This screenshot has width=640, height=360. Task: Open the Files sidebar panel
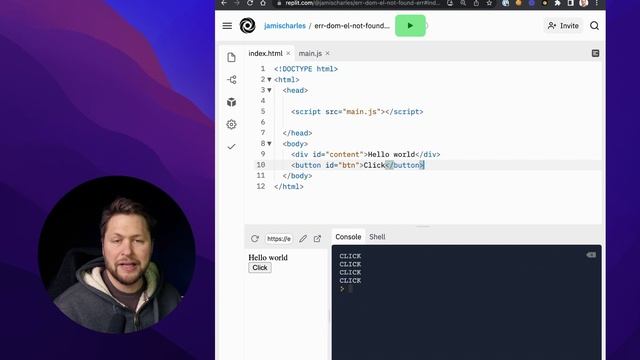[231, 58]
